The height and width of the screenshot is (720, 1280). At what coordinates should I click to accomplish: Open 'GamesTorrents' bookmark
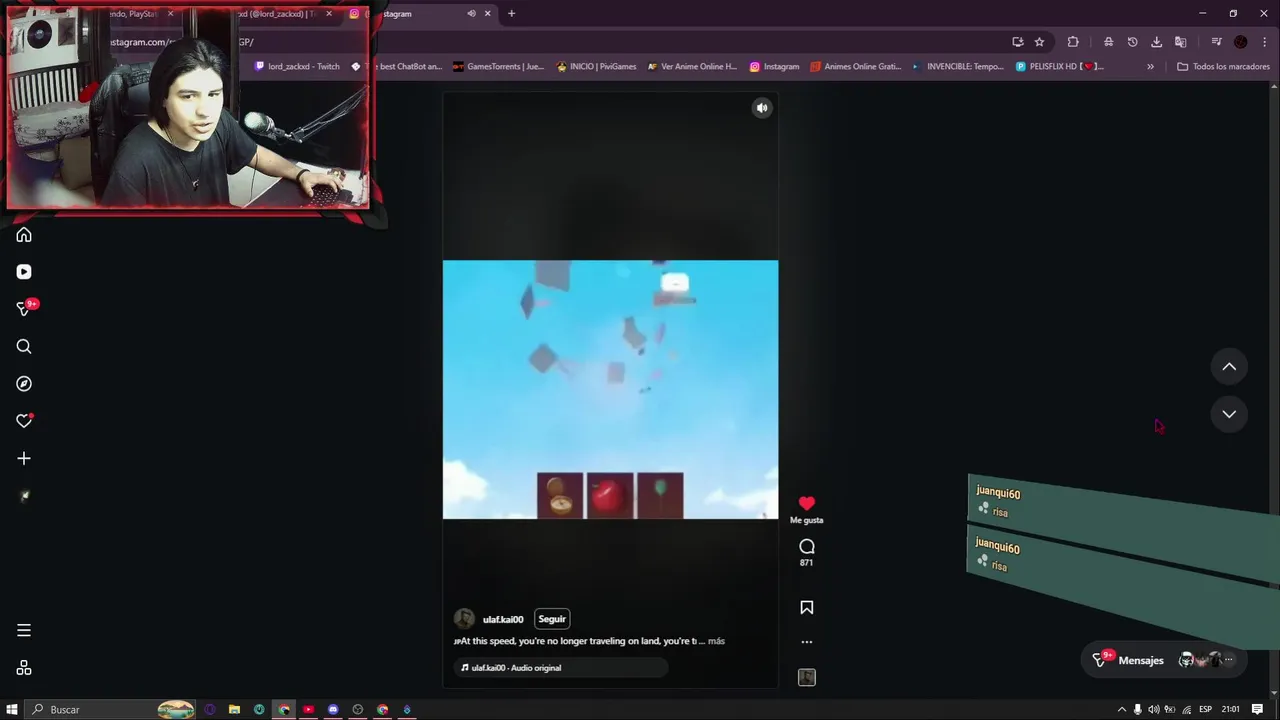coord(498,67)
